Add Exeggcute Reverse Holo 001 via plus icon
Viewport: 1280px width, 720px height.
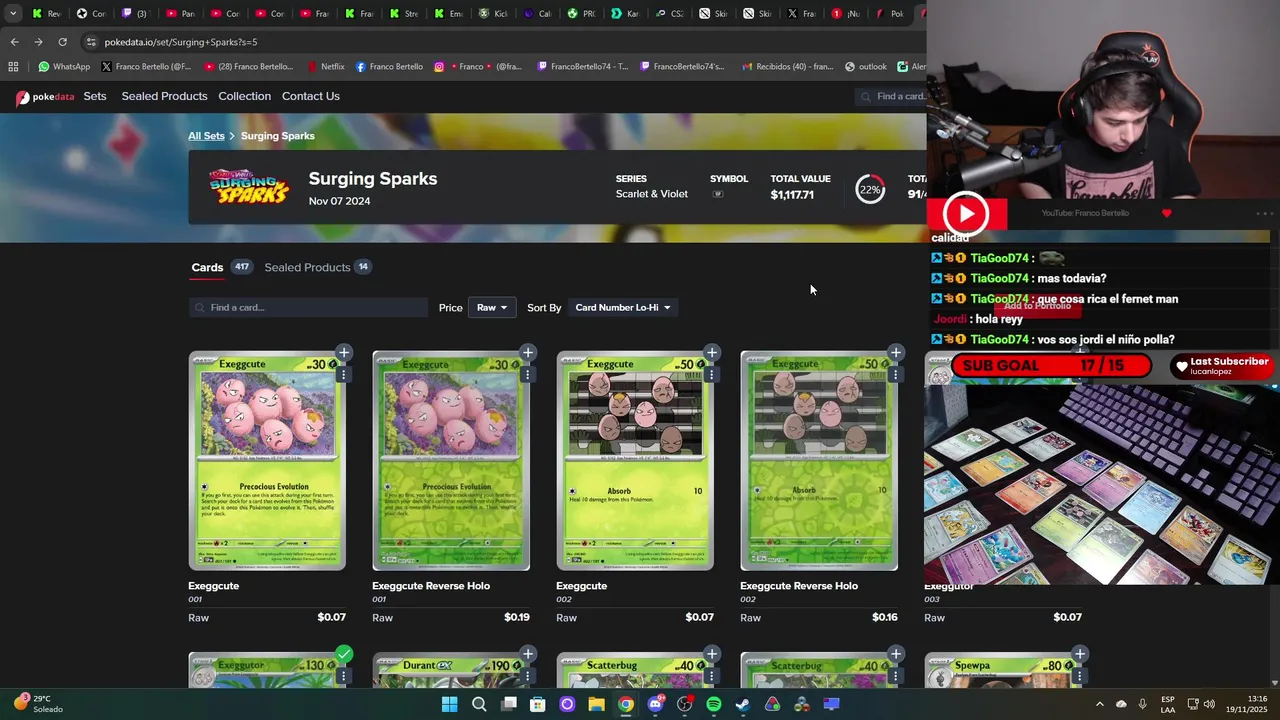(x=527, y=353)
